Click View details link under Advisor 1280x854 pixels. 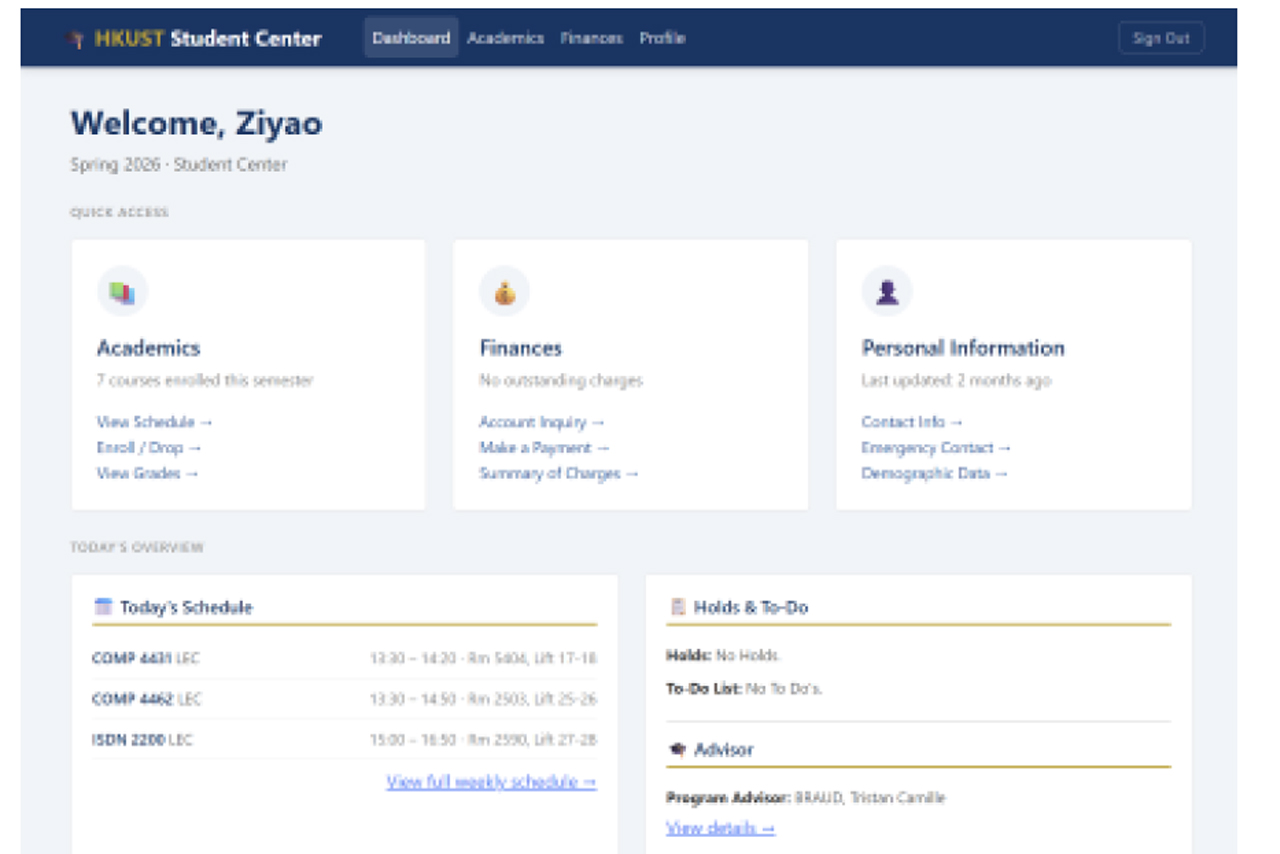tap(720, 828)
